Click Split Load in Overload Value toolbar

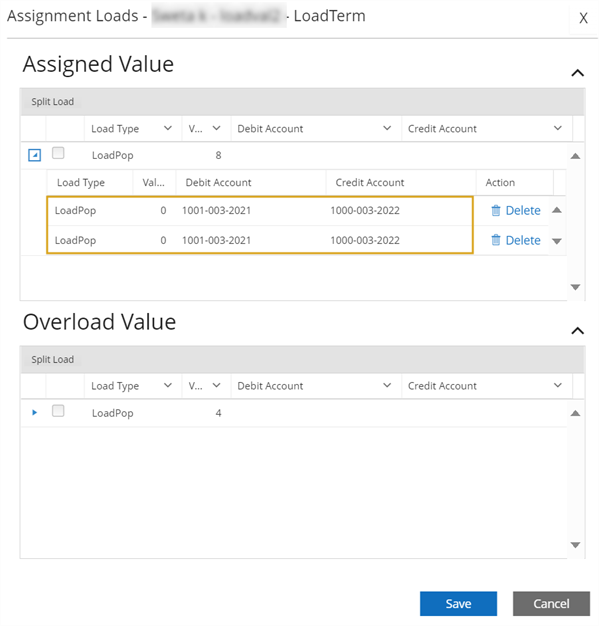click(x=53, y=359)
